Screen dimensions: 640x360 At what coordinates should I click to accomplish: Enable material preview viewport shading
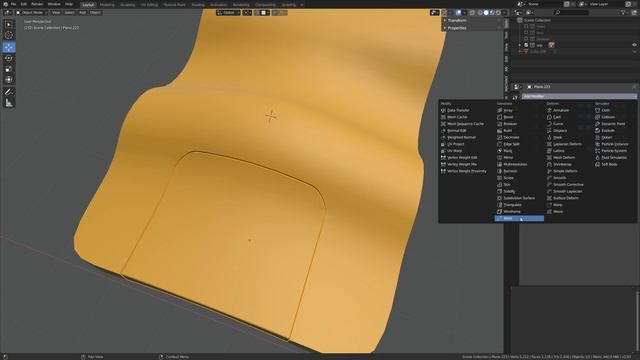click(x=492, y=13)
